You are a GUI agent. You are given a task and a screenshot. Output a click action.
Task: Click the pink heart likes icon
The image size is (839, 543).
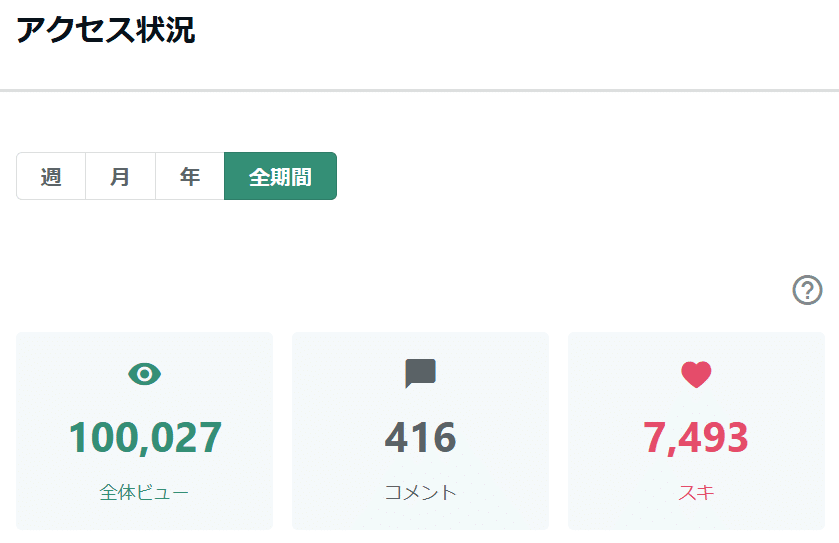pos(696,374)
